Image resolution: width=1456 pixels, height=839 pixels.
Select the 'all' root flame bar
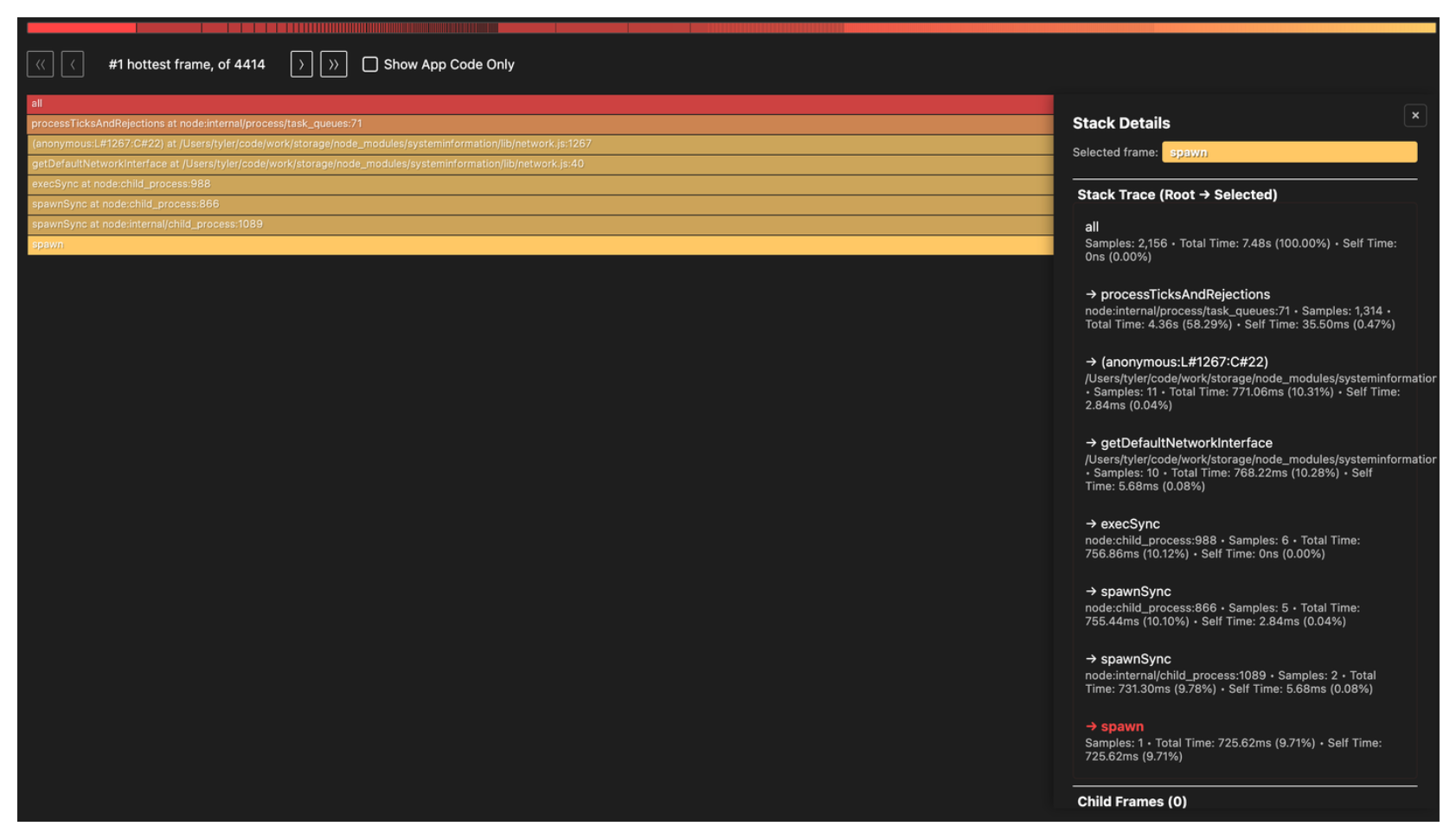[540, 104]
